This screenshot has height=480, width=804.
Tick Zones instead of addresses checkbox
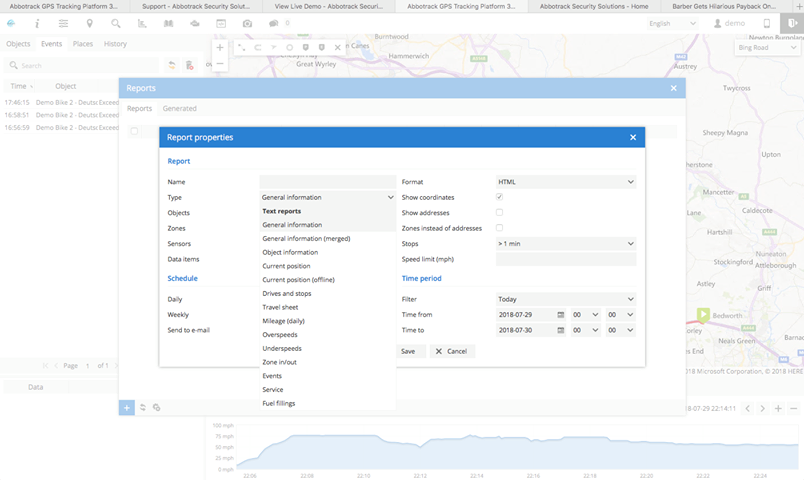(x=500, y=228)
